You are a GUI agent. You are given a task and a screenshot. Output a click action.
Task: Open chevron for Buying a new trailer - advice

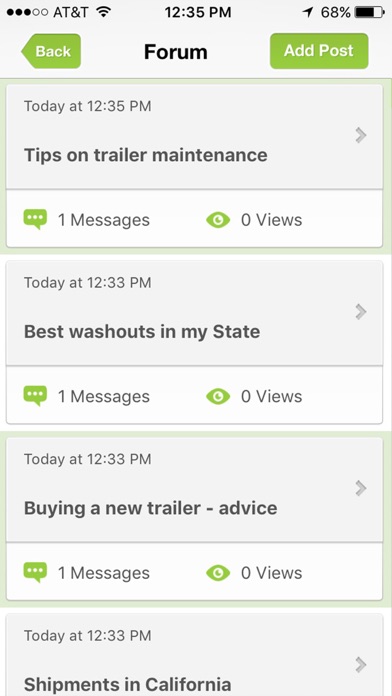361,488
